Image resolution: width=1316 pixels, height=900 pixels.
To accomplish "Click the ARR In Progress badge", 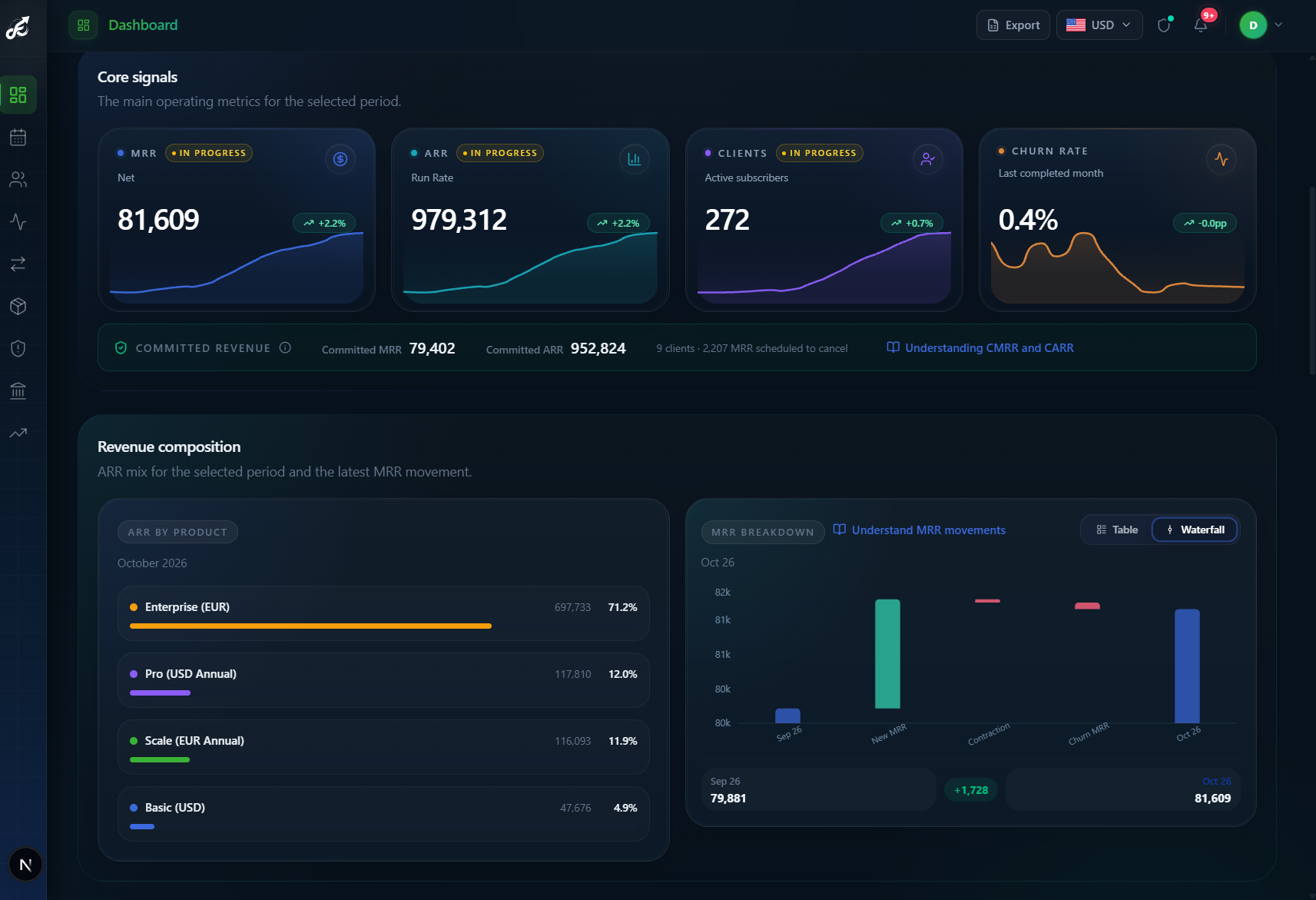I will pos(500,153).
